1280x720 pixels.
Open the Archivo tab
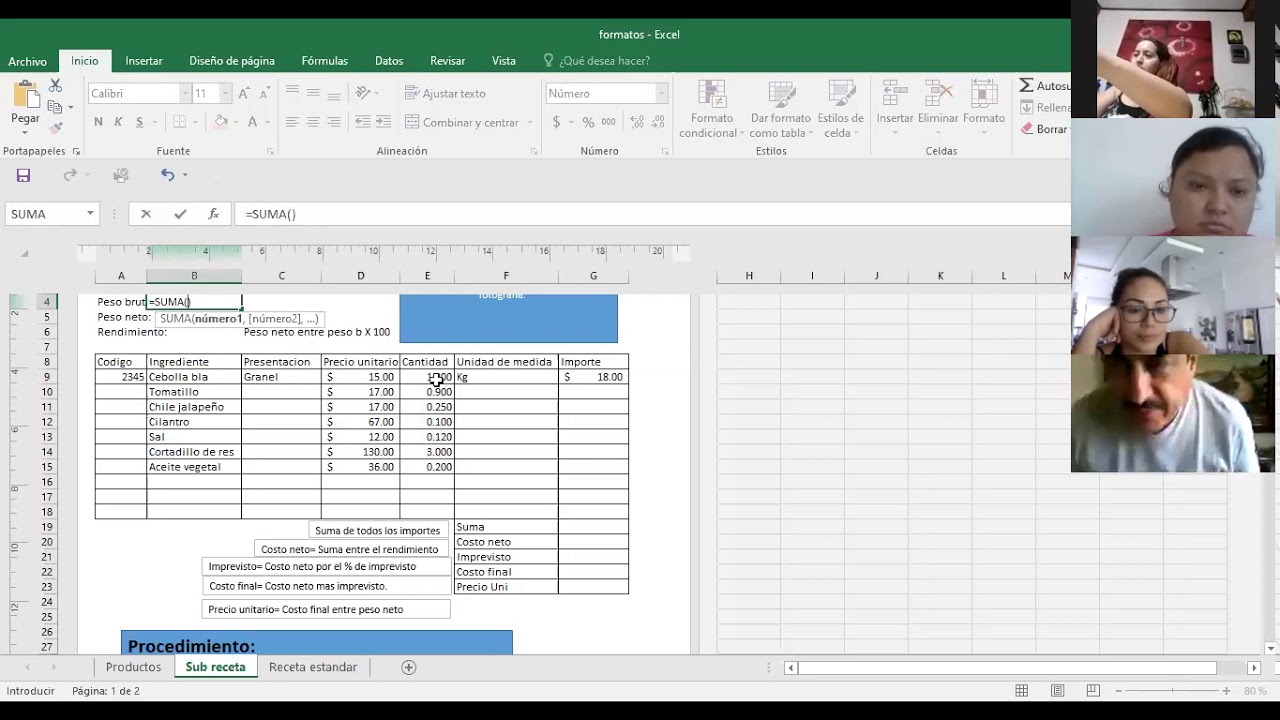coord(28,61)
